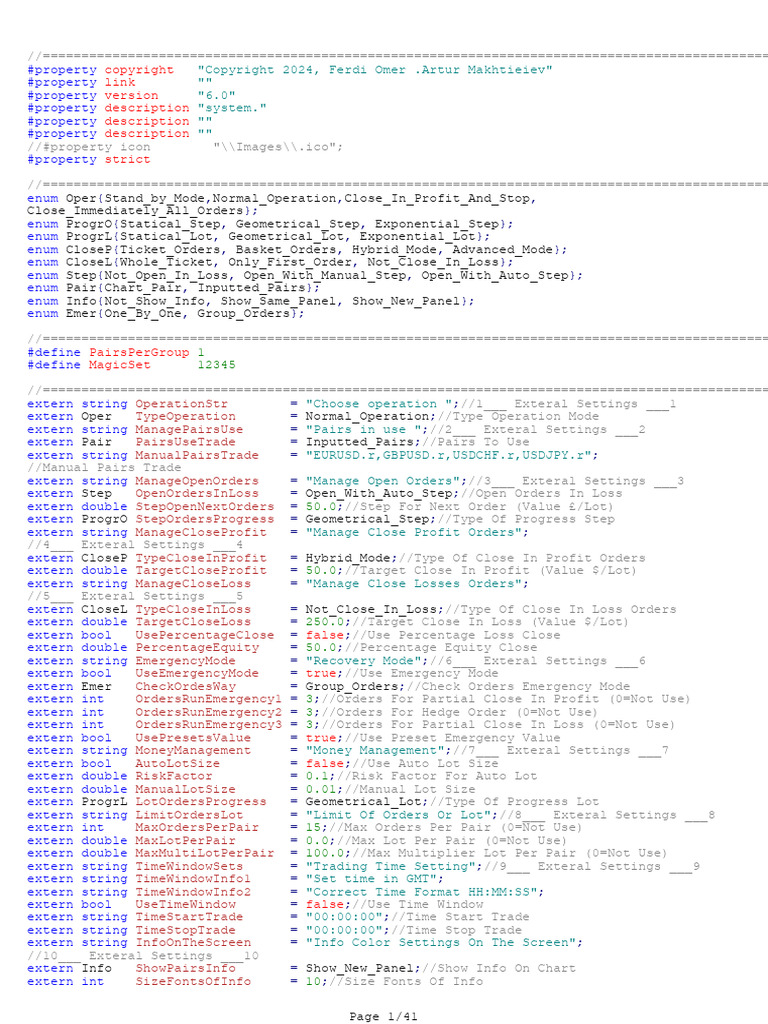Click the description text "system."

[x=232, y=108]
